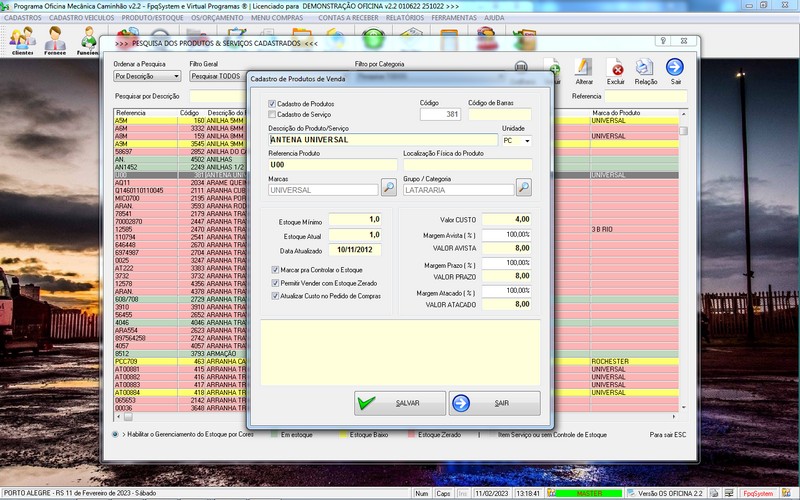Click the SALVAR button
800x500 pixels.
pyautogui.click(x=400, y=403)
